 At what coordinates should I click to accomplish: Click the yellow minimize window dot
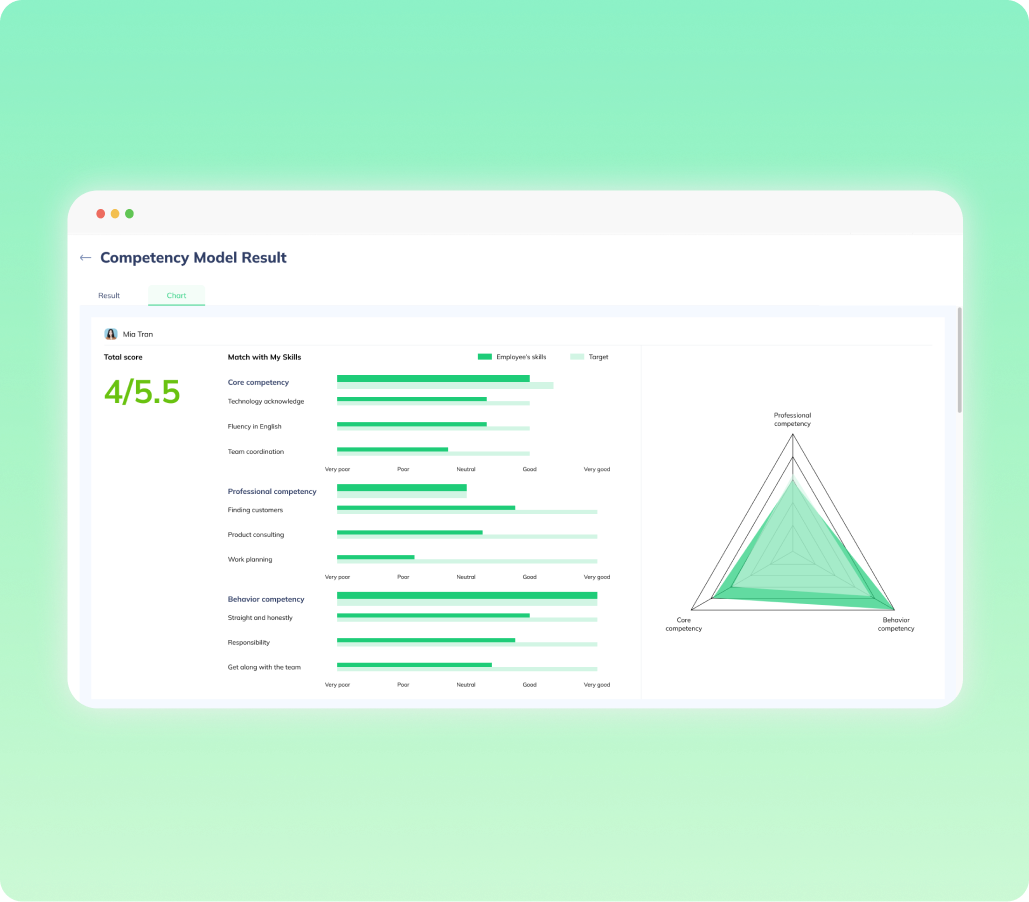[115, 214]
